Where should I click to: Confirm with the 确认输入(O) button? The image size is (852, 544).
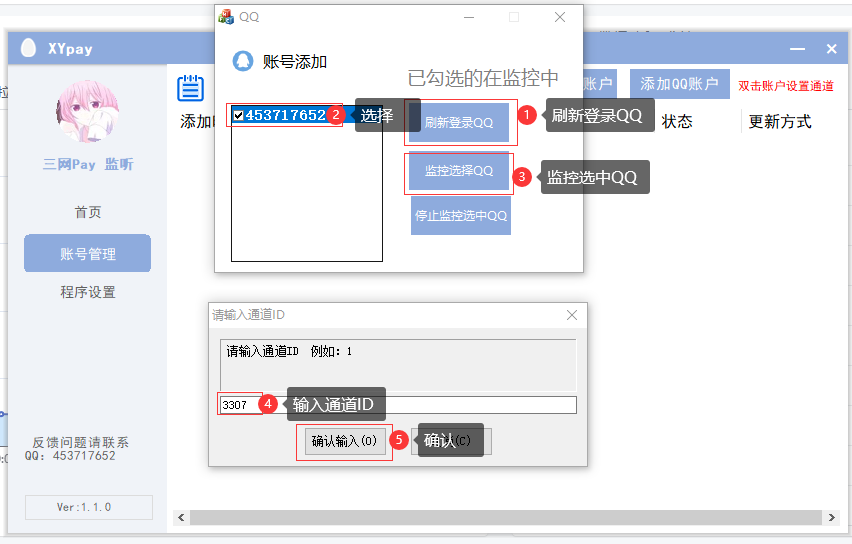tap(344, 441)
